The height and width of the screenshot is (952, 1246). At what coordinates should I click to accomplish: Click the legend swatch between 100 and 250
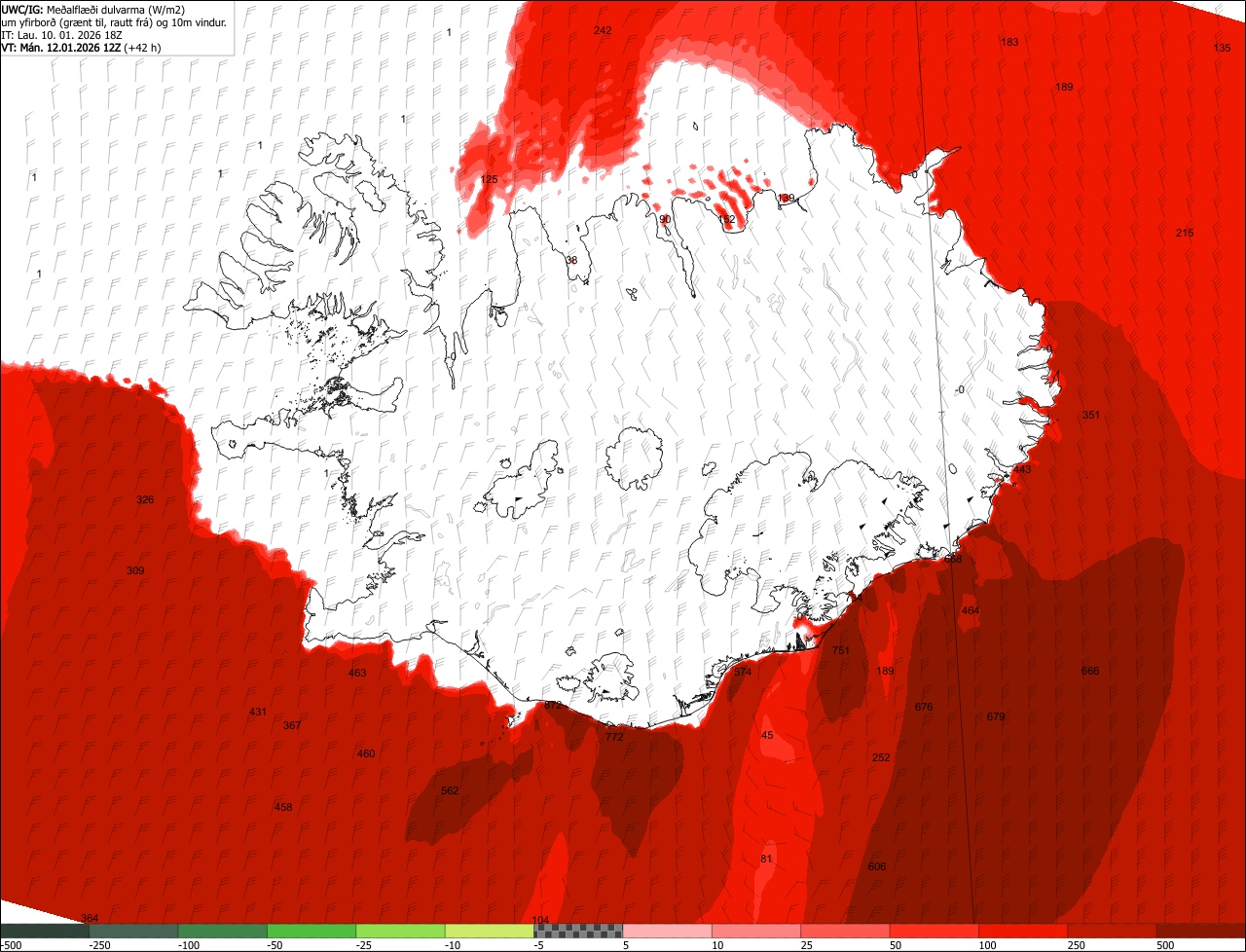1023,931
